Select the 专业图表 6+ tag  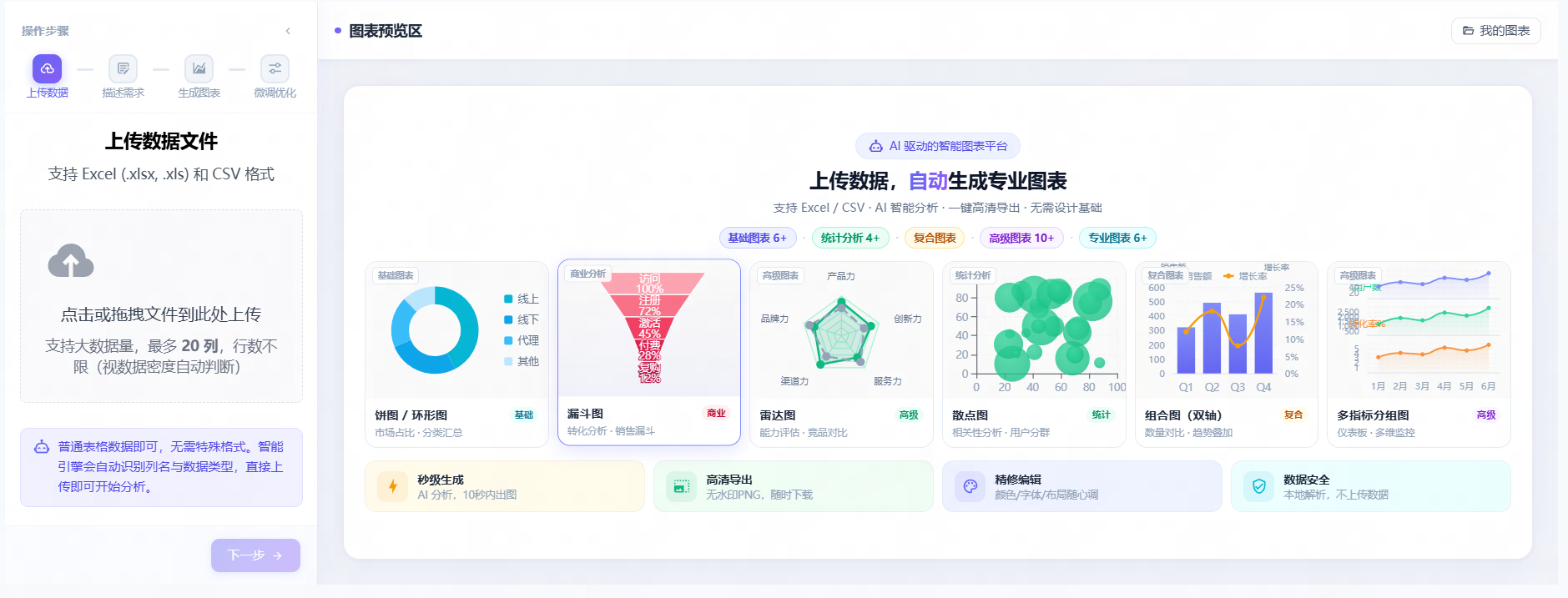point(1117,238)
